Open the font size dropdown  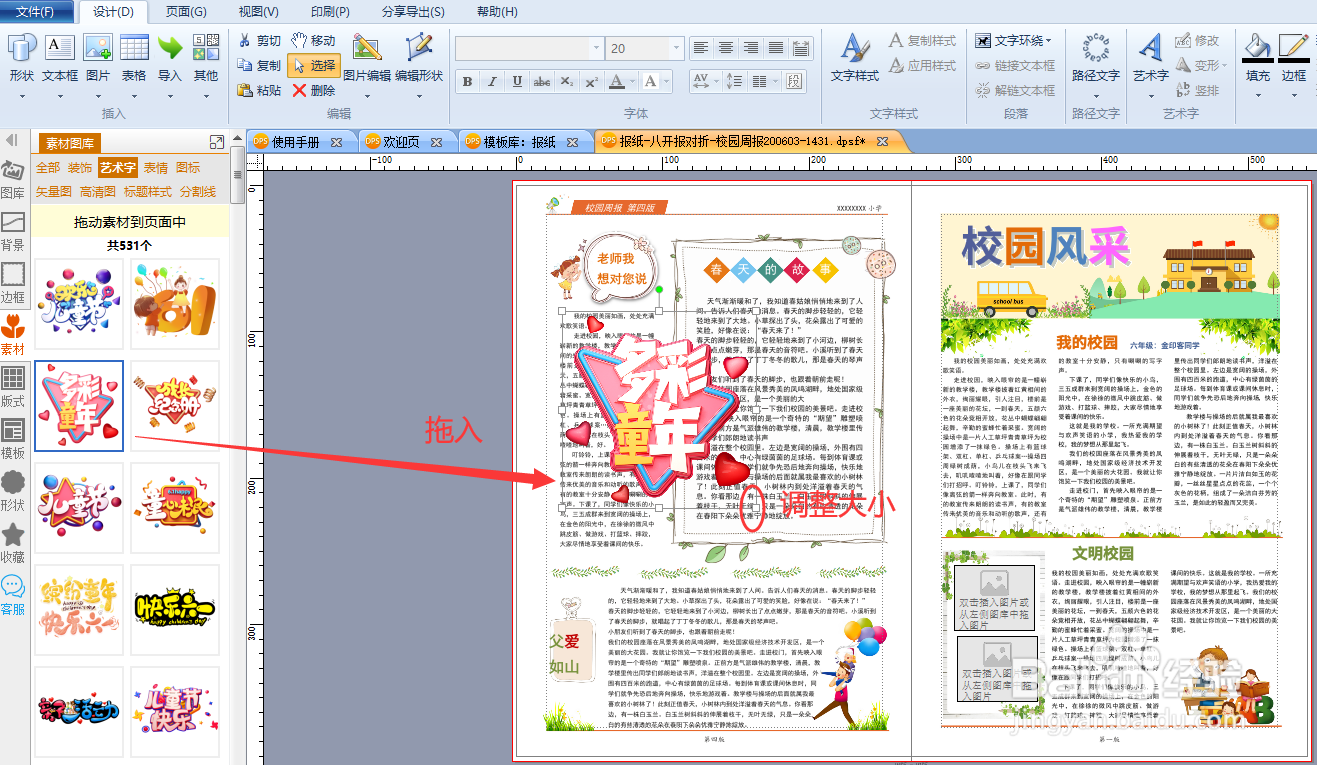pos(675,47)
